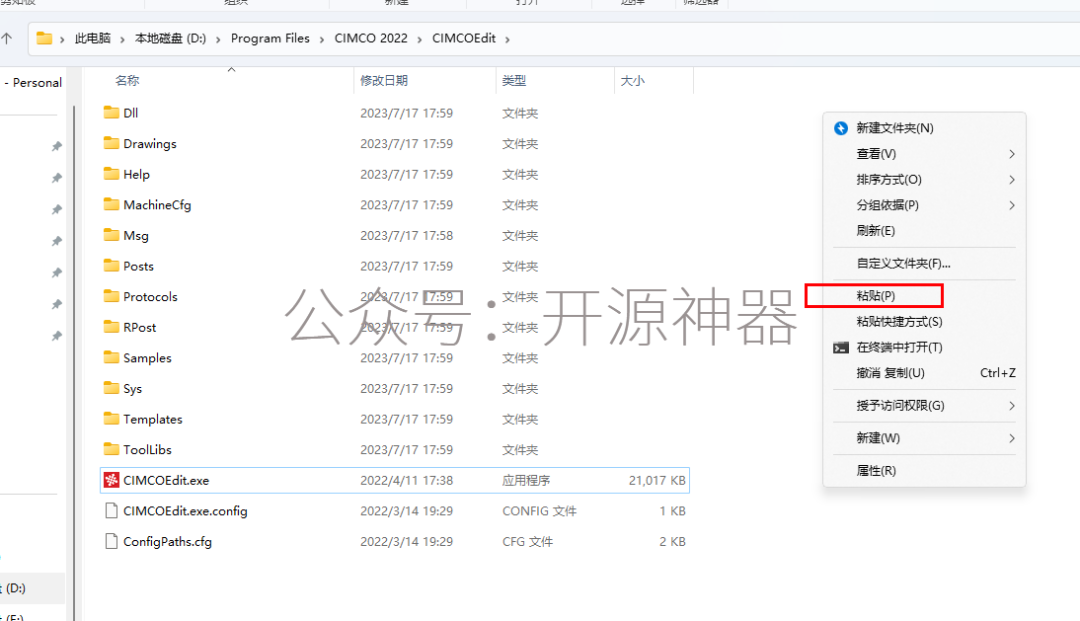Click the size value 21,017 KB
Viewport: 1080px width, 621px height.
click(x=657, y=481)
